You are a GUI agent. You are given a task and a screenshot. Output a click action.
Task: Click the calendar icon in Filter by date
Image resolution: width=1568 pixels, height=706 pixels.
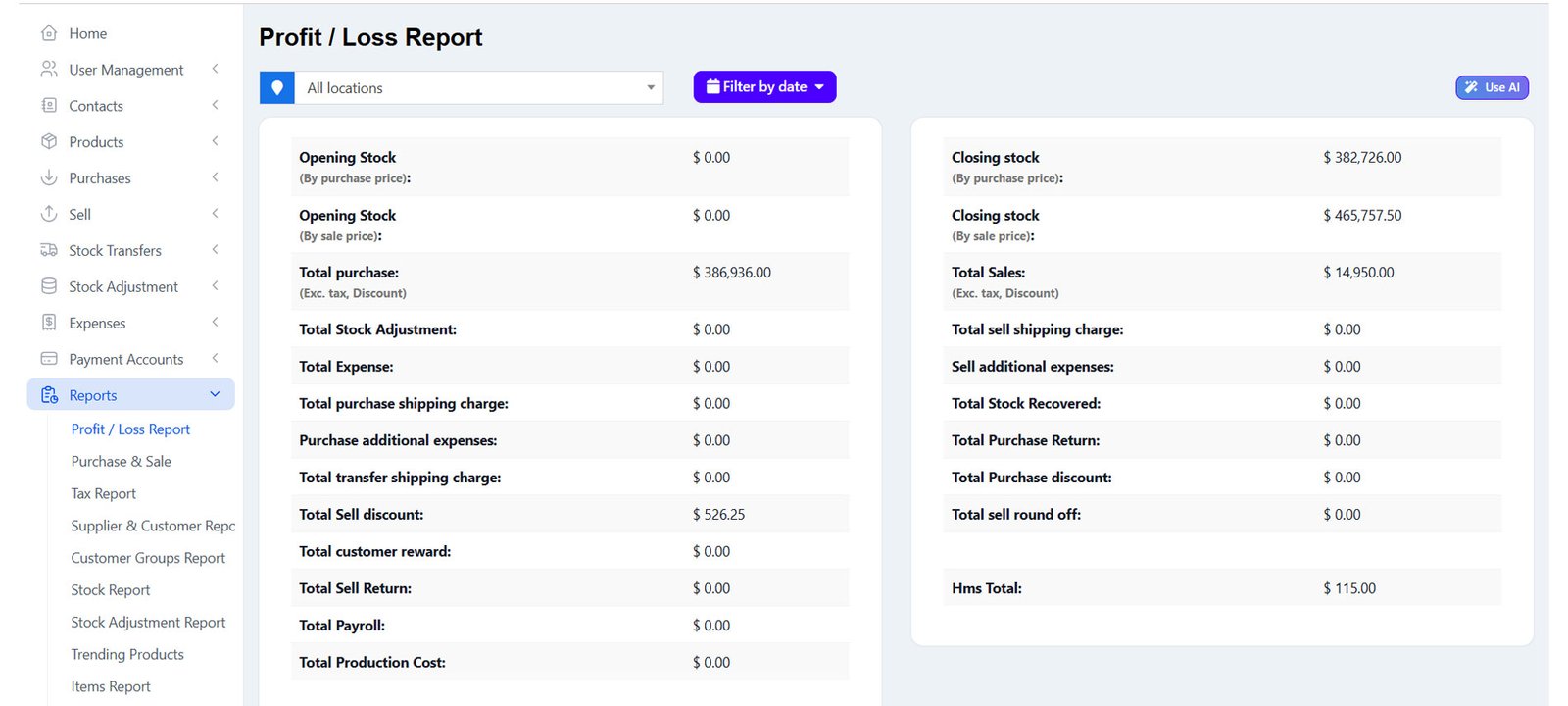coord(713,87)
